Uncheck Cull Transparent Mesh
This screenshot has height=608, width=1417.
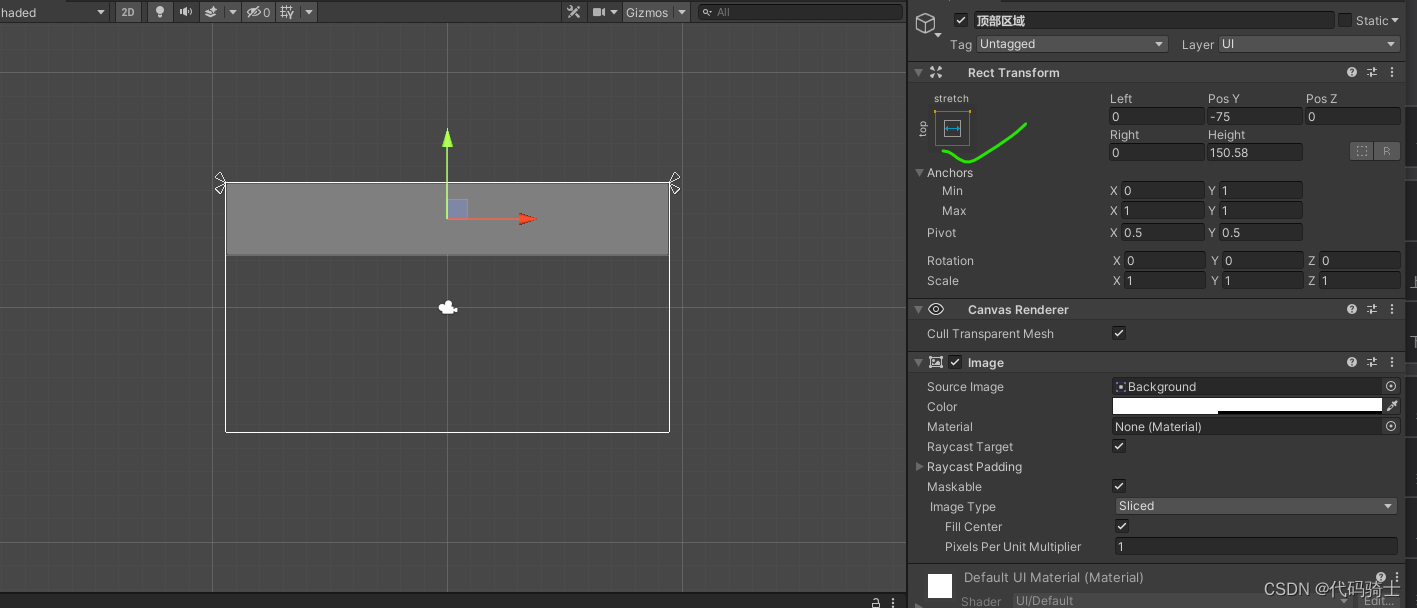[x=1119, y=333]
